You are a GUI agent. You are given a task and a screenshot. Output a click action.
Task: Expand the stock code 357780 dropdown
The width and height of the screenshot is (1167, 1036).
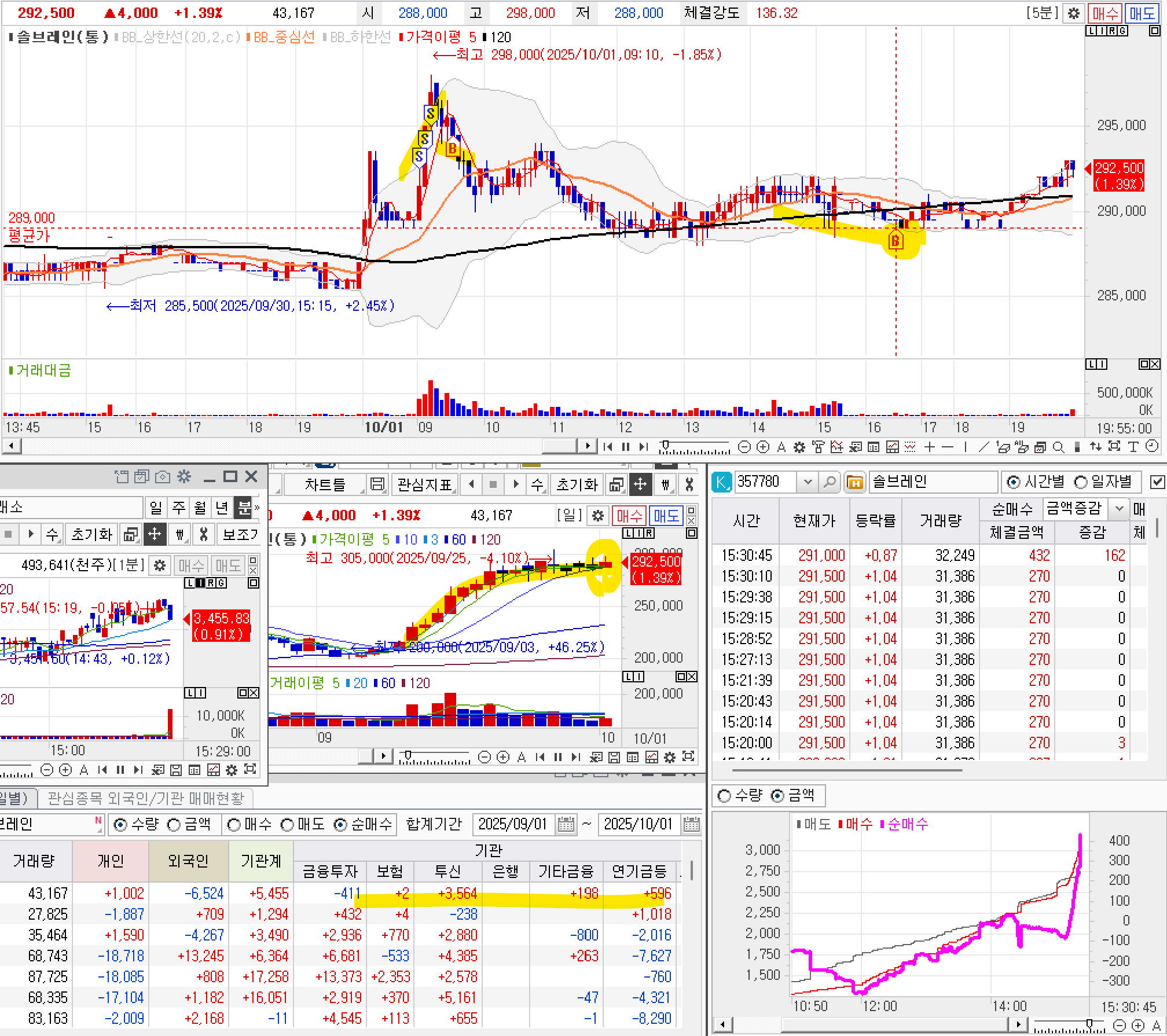tap(808, 482)
